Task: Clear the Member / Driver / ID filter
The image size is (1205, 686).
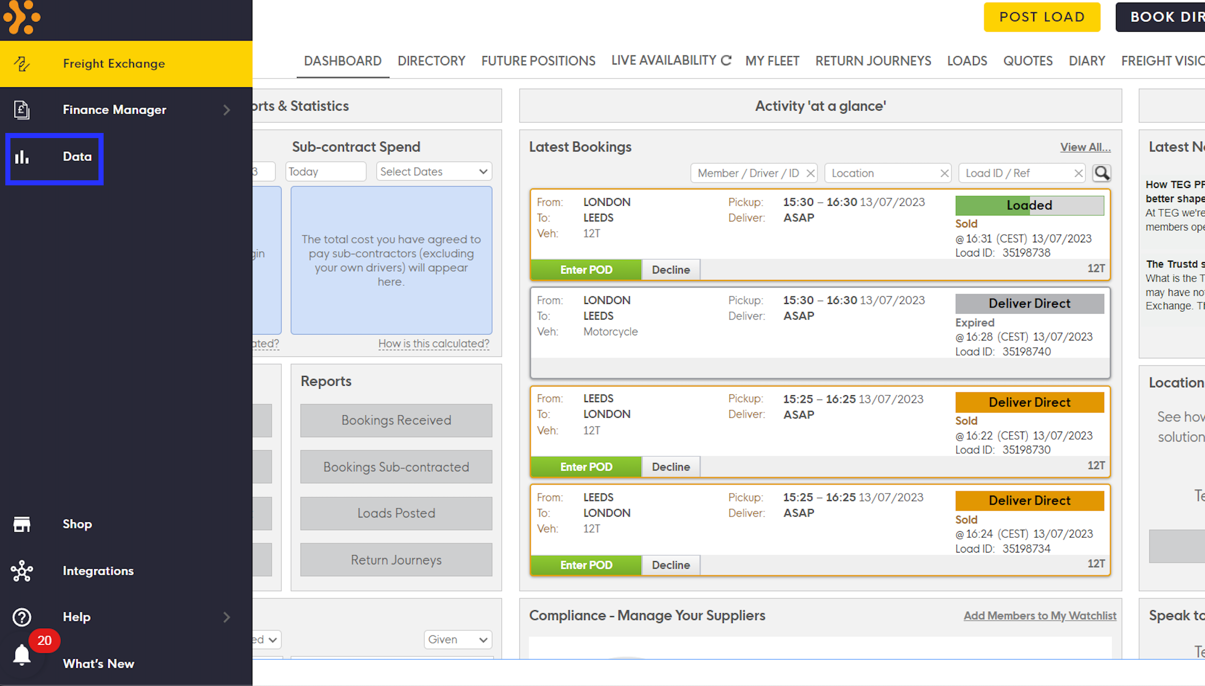Action: click(810, 174)
